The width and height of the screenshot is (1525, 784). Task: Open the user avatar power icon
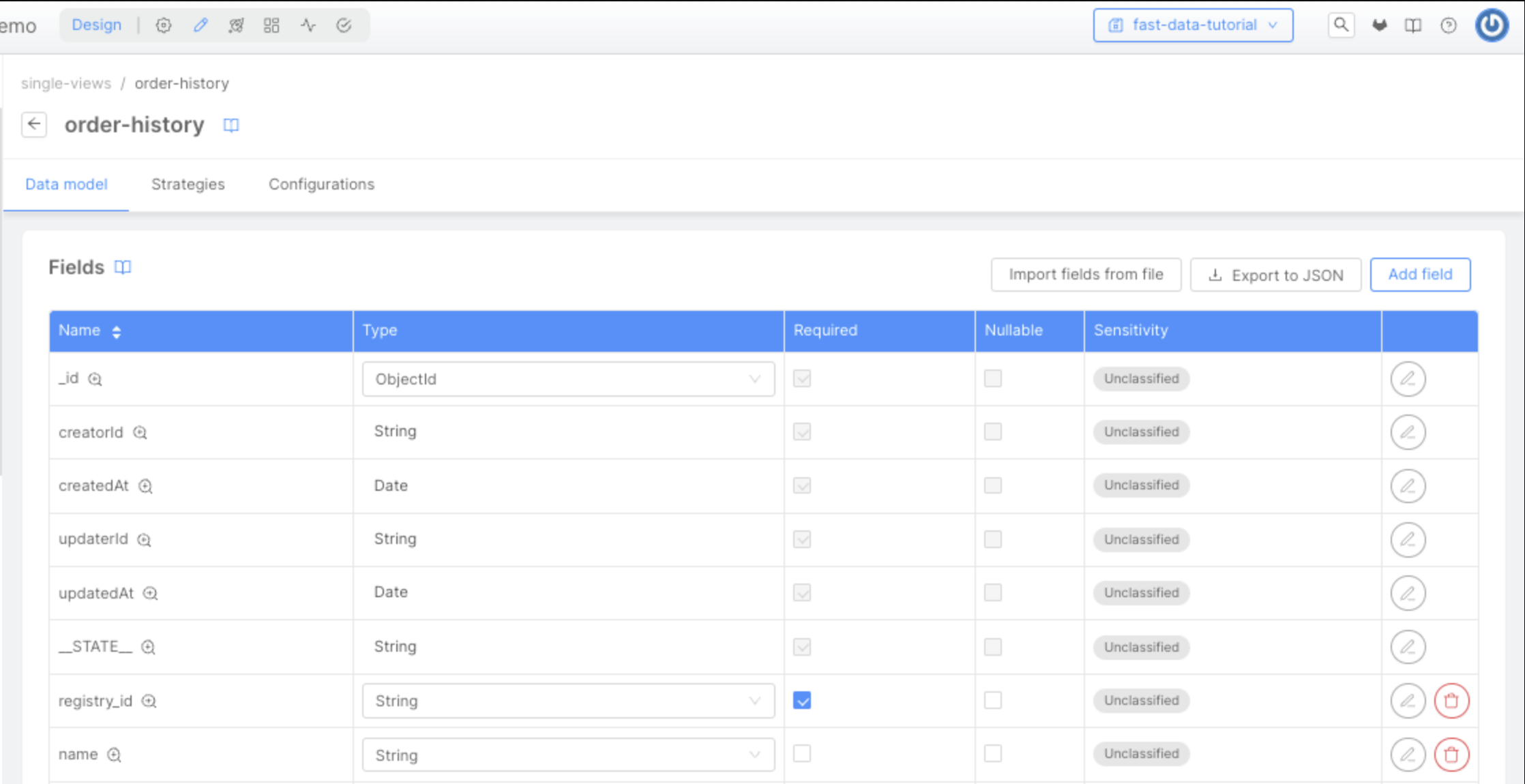pos(1492,25)
